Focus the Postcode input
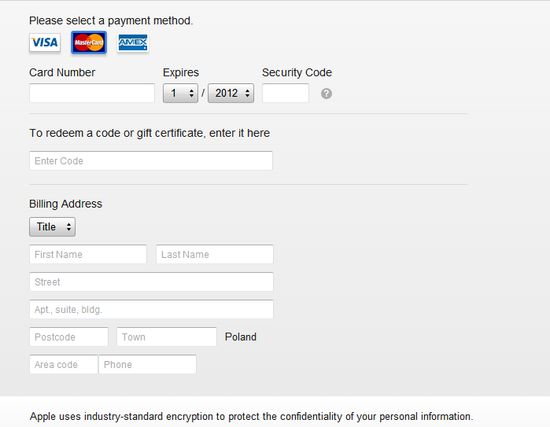 click(x=69, y=337)
